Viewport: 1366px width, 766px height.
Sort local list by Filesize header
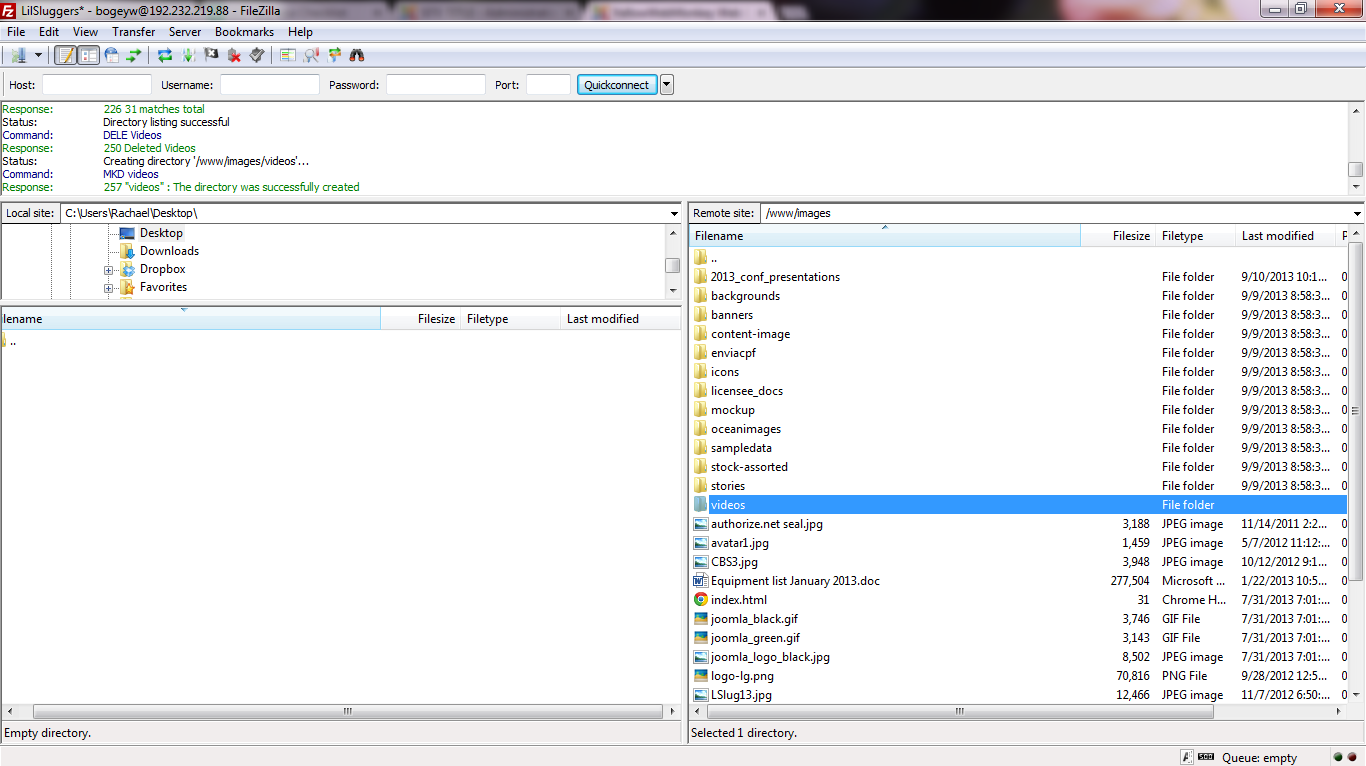click(420, 319)
